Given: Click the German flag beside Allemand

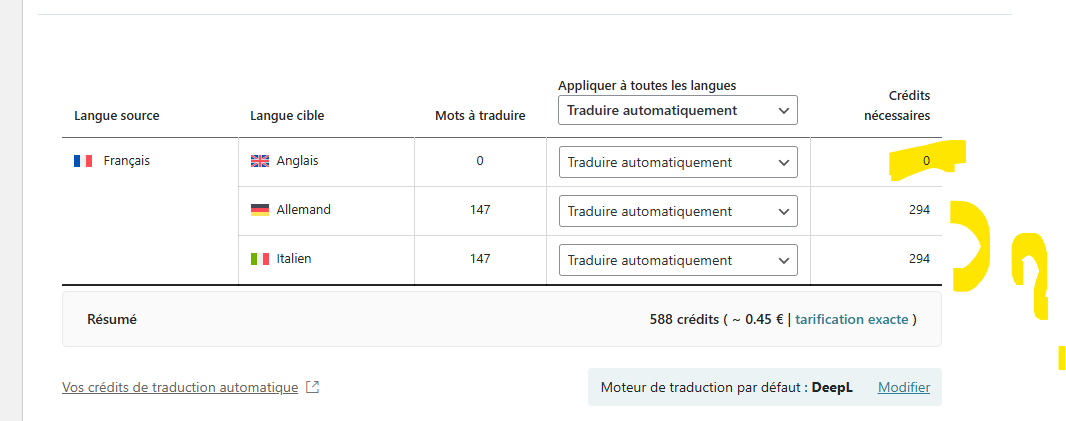Looking at the screenshot, I should click(260, 210).
